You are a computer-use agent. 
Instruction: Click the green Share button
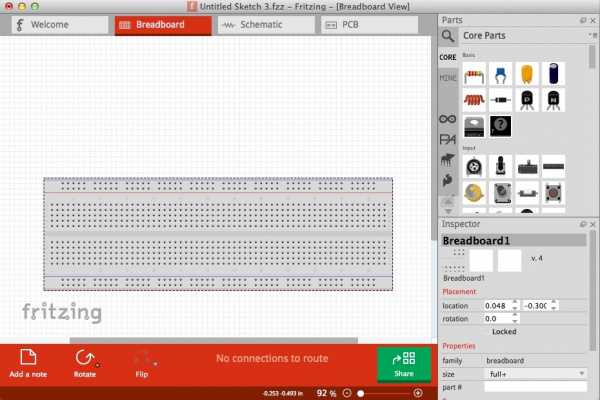(x=404, y=364)
